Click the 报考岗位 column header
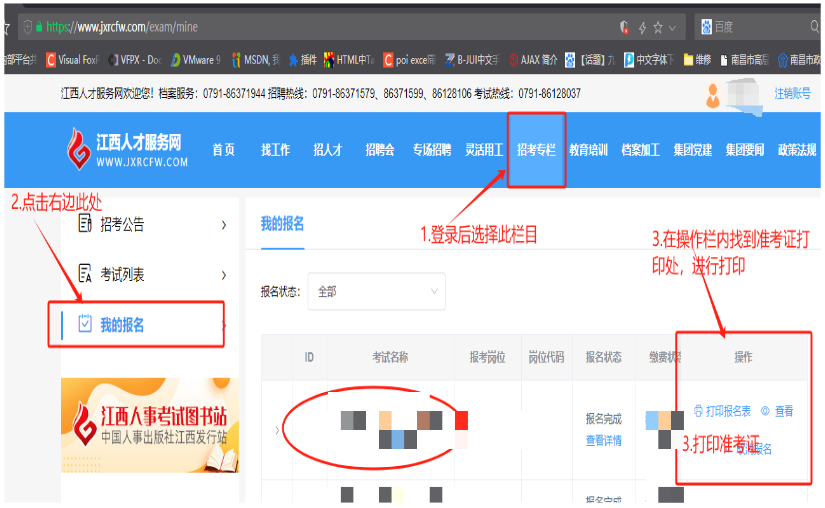This screenshot has height=508, width=825. pyautogui.click(x=487, y=358)
